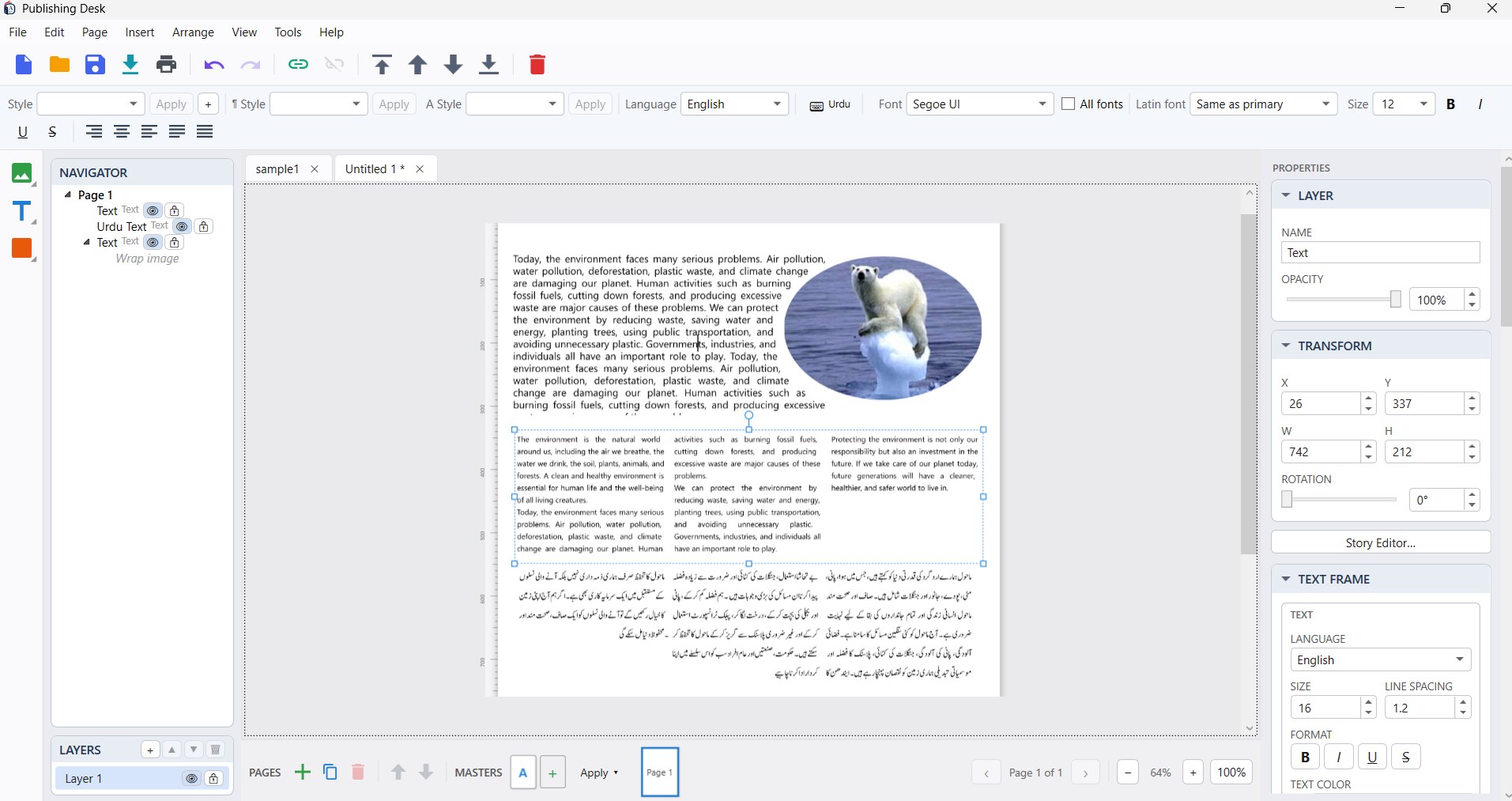Print the document via the printer icon
Screen dimensions: 1512x801
click(x=166, y=65)
